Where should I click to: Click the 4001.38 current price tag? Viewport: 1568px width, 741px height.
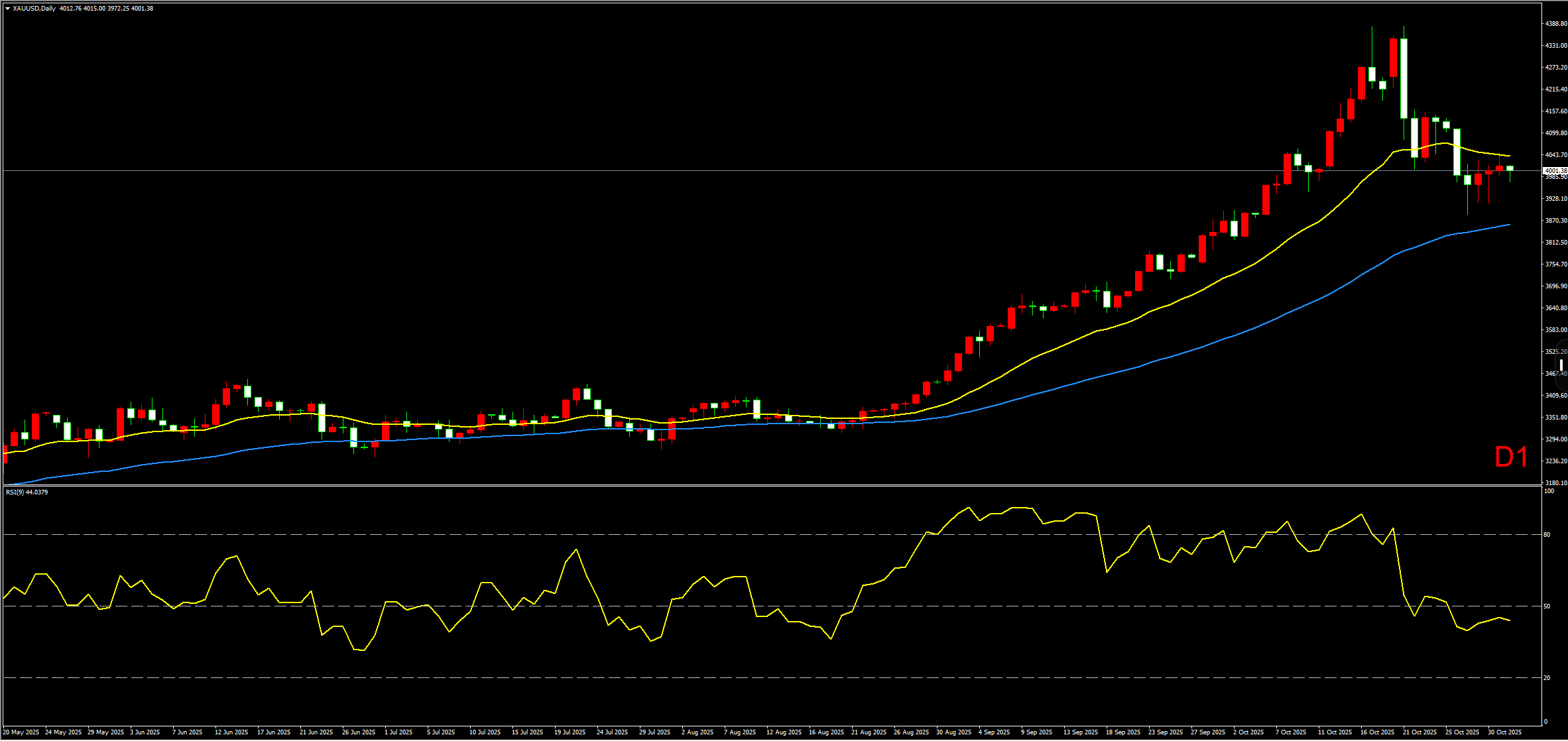coord(1555,171)
